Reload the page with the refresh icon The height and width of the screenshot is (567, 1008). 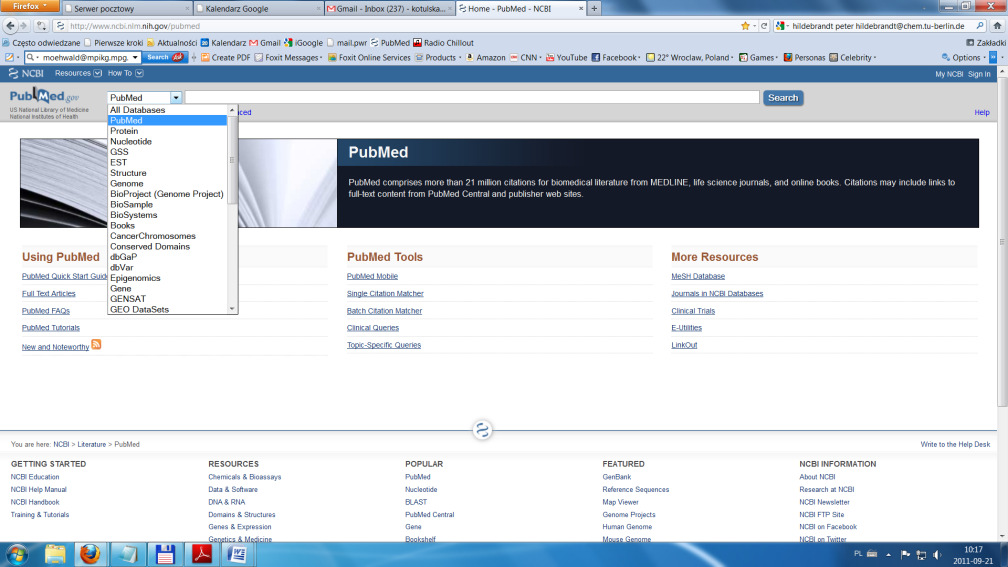764,26
